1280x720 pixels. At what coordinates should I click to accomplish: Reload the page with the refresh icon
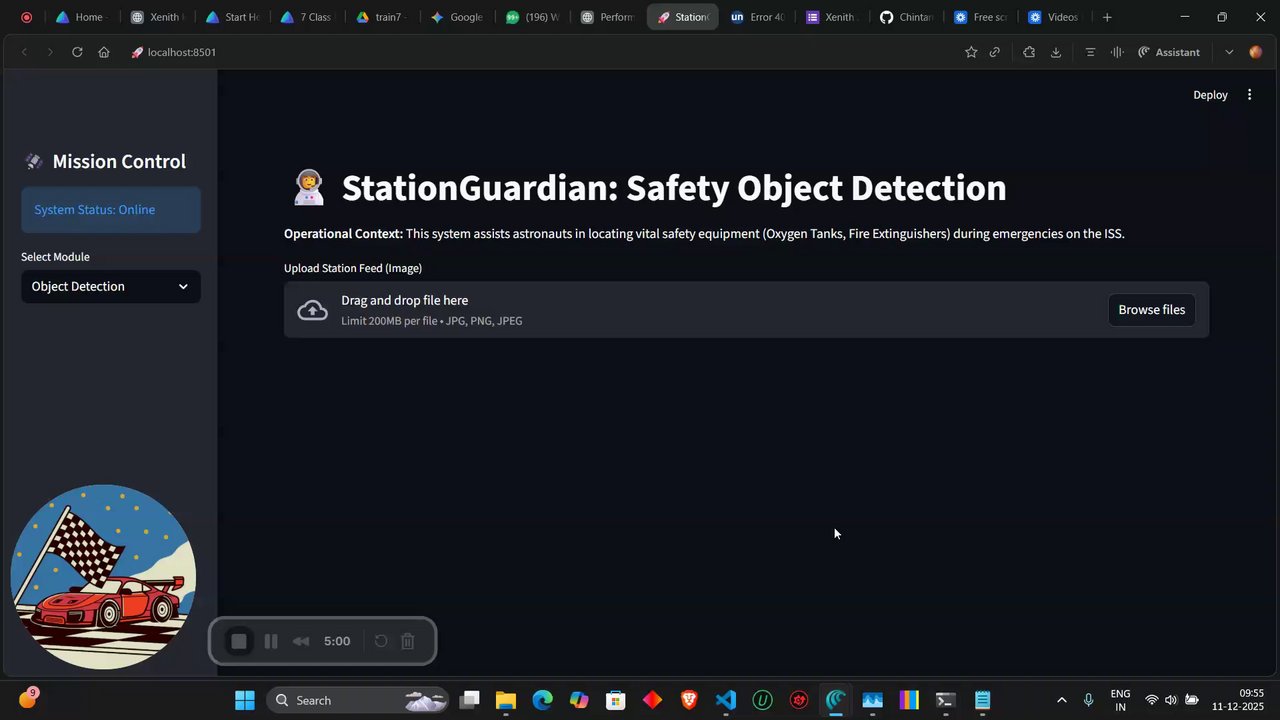[77, 52]
